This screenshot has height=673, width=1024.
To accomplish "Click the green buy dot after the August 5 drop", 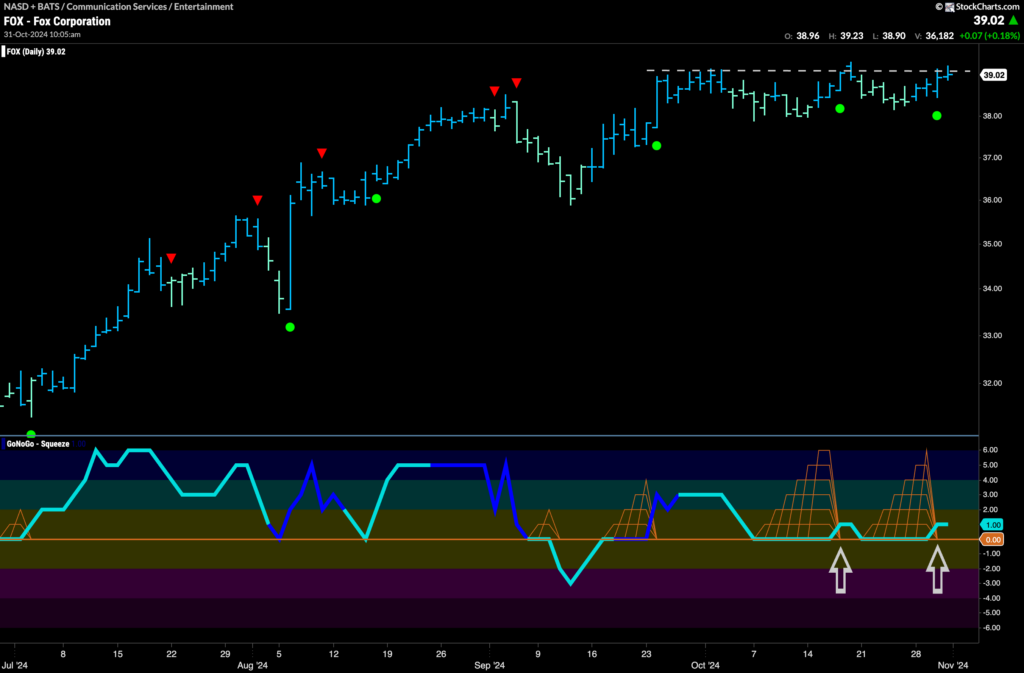I will [x=289, y=327].
